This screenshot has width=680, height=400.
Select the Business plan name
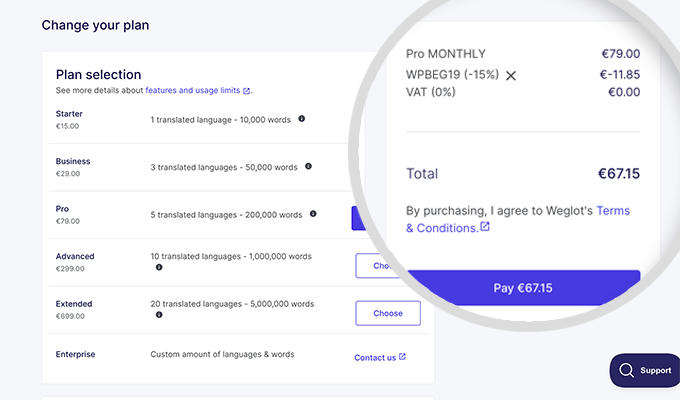[73, 161]
